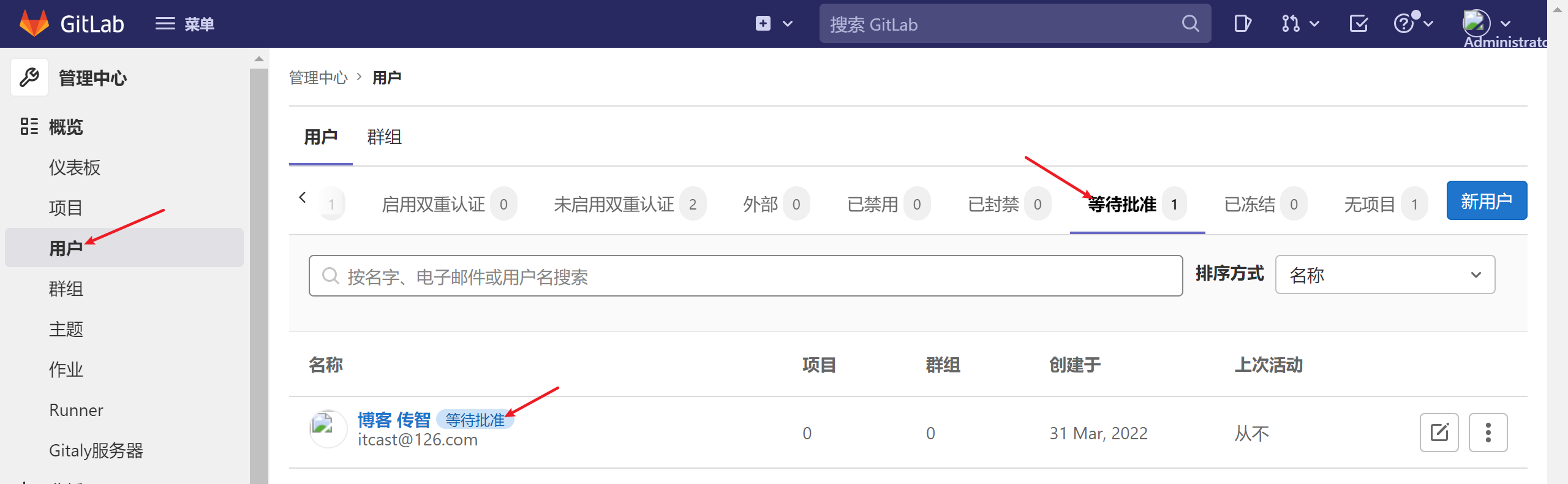The image size is (1568, 484).
Task: Select the 已封禁 filter tab
Action: 1009,204
